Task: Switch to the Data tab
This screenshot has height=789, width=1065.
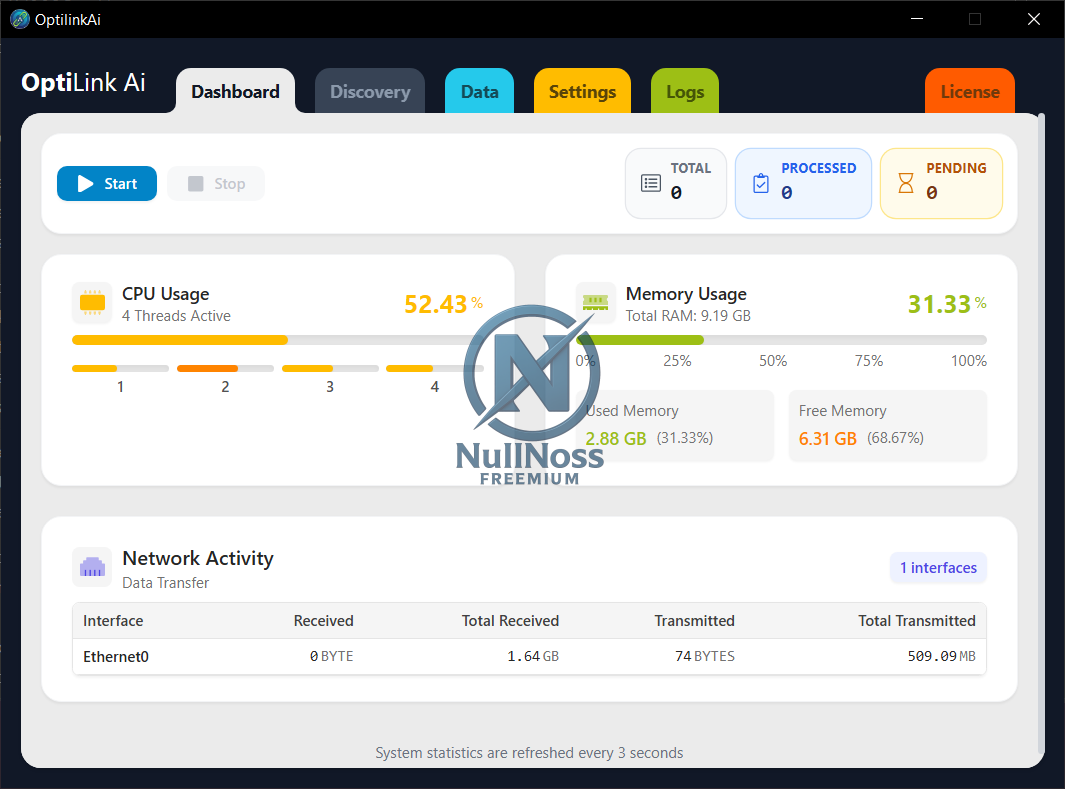Action: [479, 92]
